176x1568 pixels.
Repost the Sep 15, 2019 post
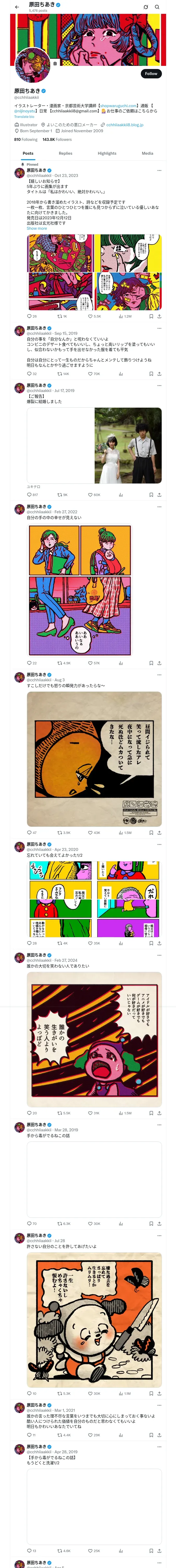coord(63,374)
